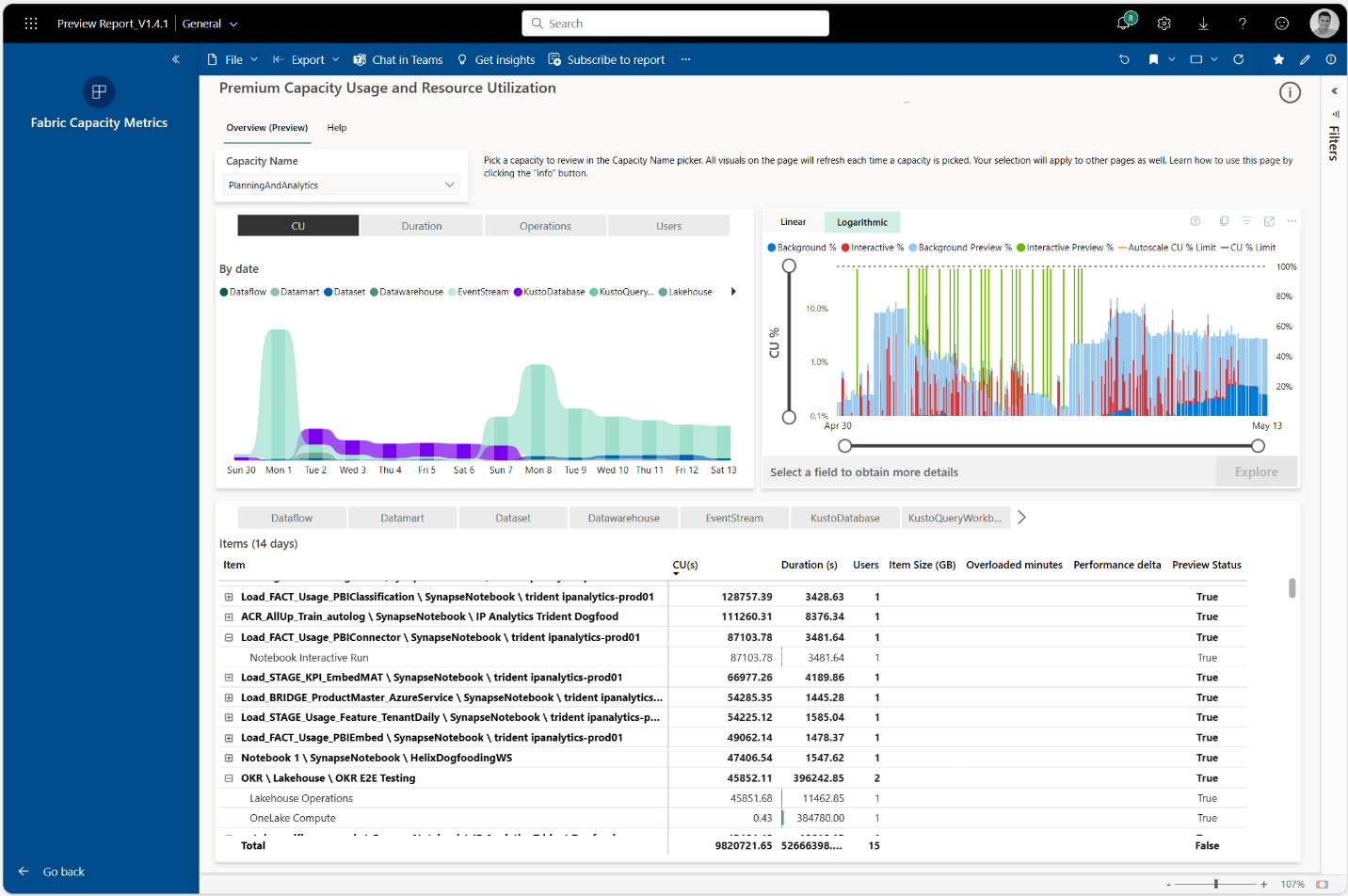
Task: Click the chart help icon
Action: [1196, 221]
